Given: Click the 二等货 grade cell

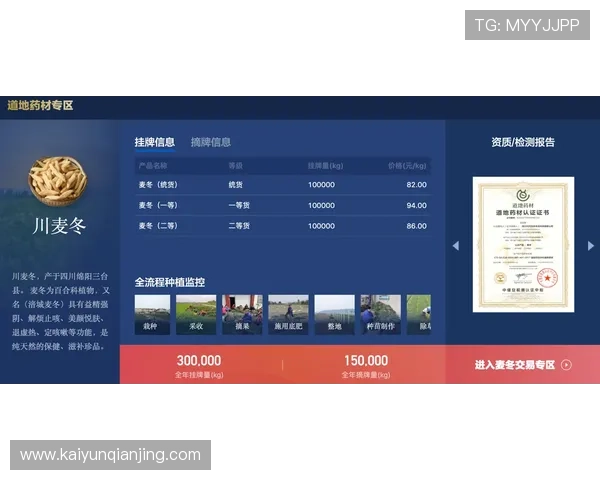Looking at the screenshot, I should pos(239,226).
